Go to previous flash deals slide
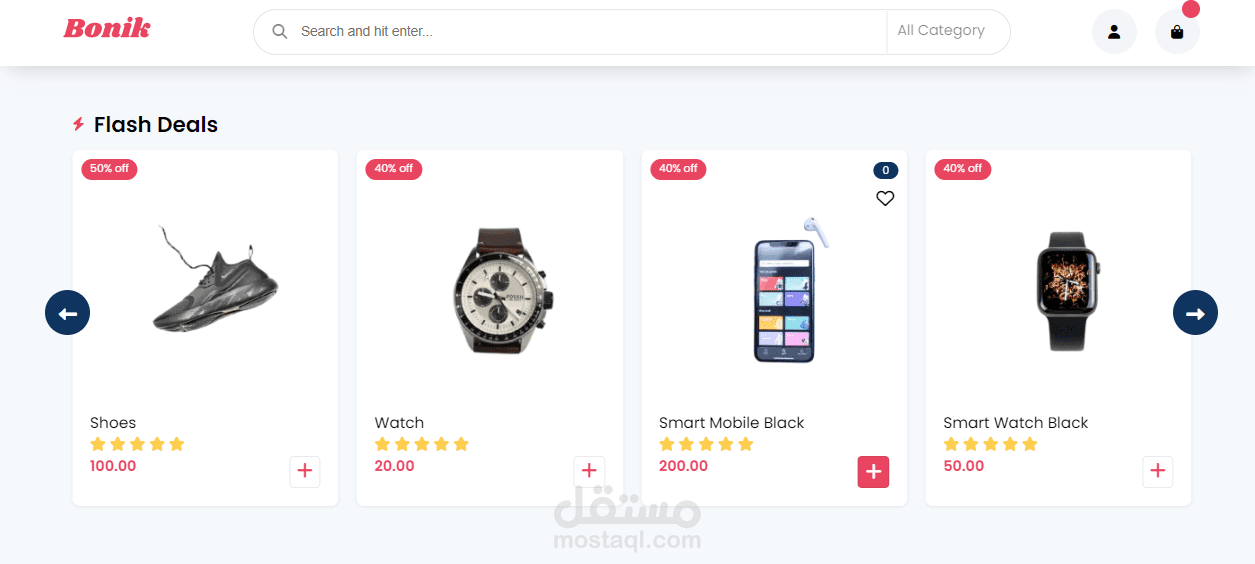The height and width of the screenshot is (564, 1255). click(67, 313)
